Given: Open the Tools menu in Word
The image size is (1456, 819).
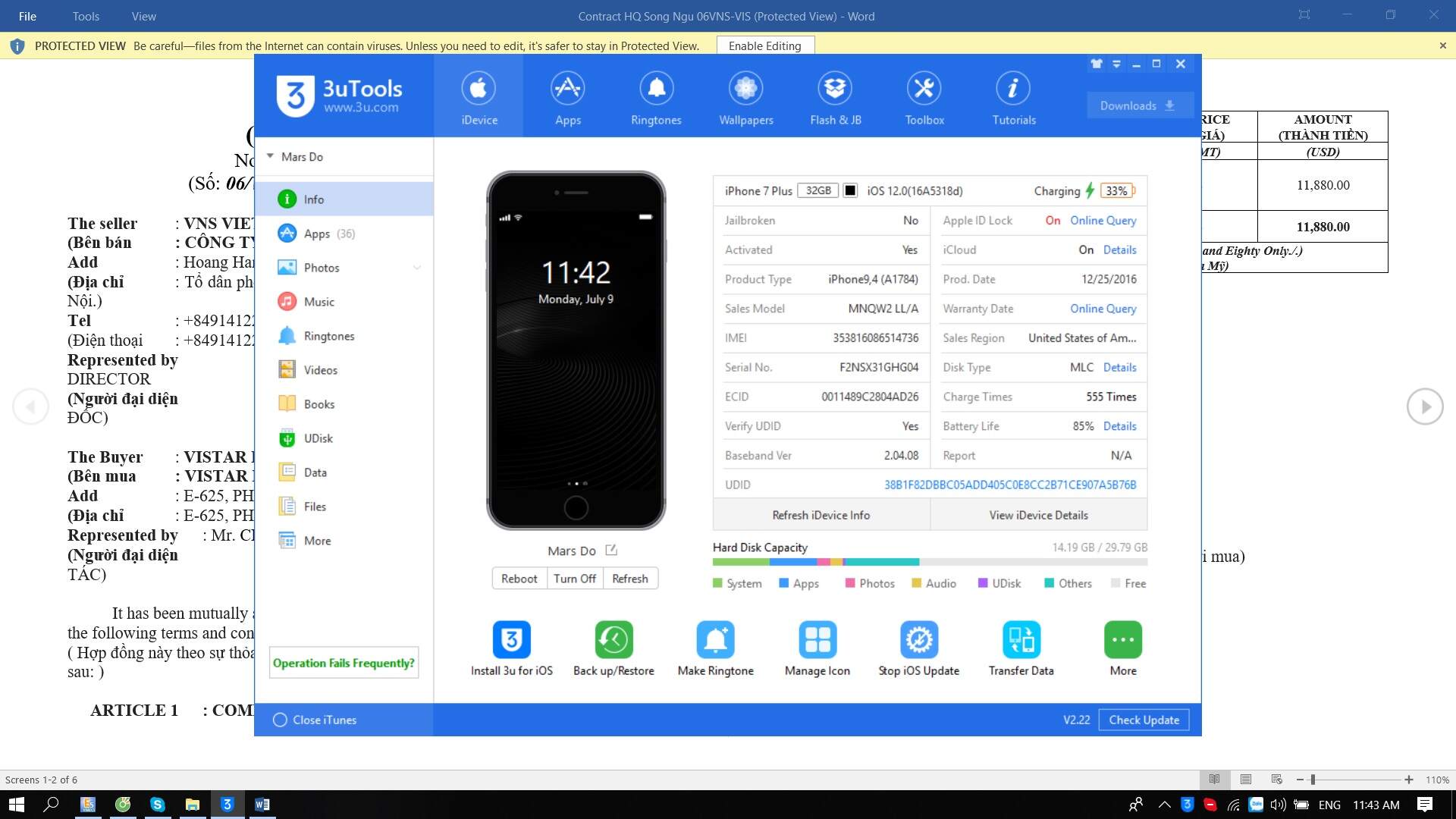Looking at the screenshot, I should [86, 16].
